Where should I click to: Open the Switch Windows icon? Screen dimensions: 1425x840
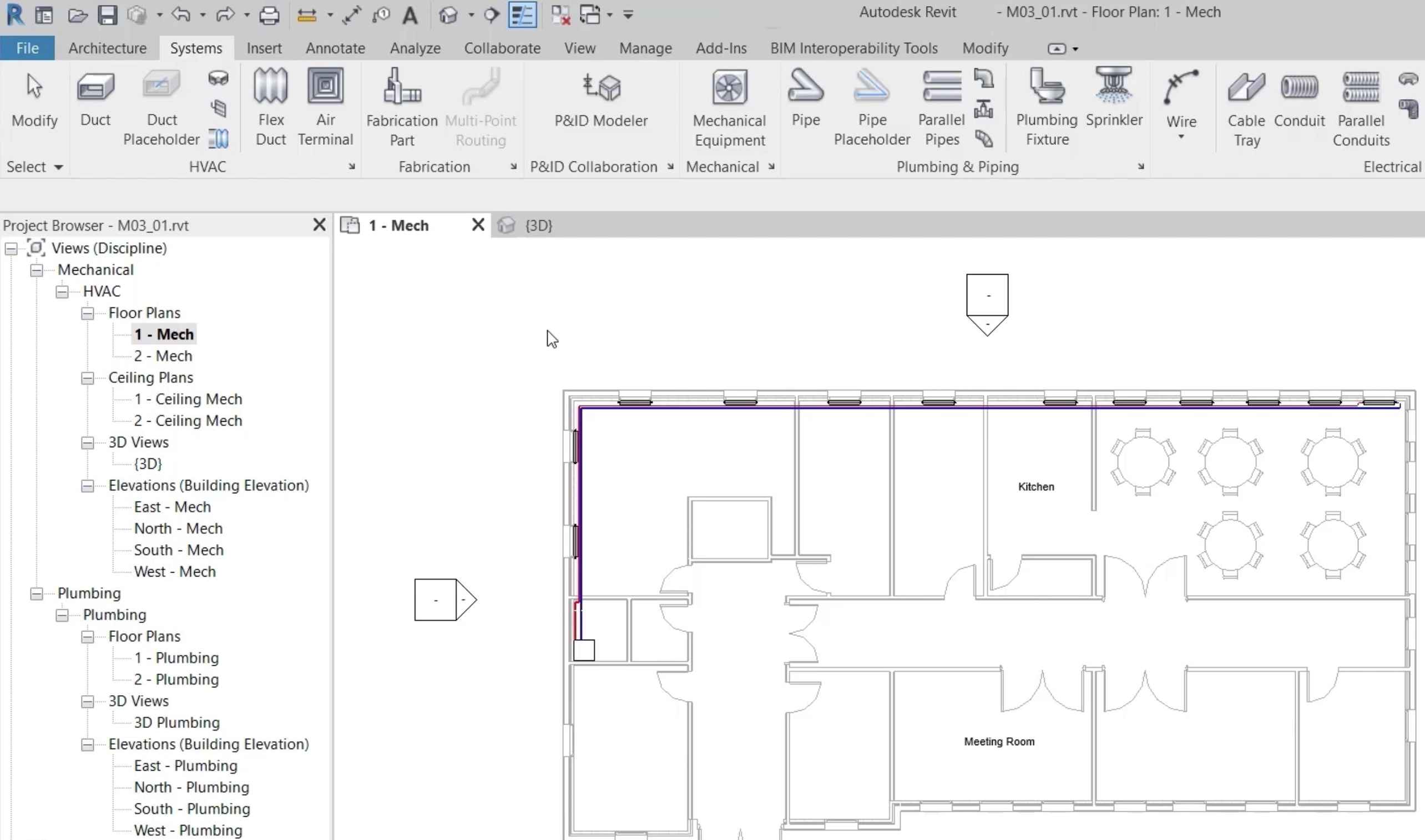point(590,15)
